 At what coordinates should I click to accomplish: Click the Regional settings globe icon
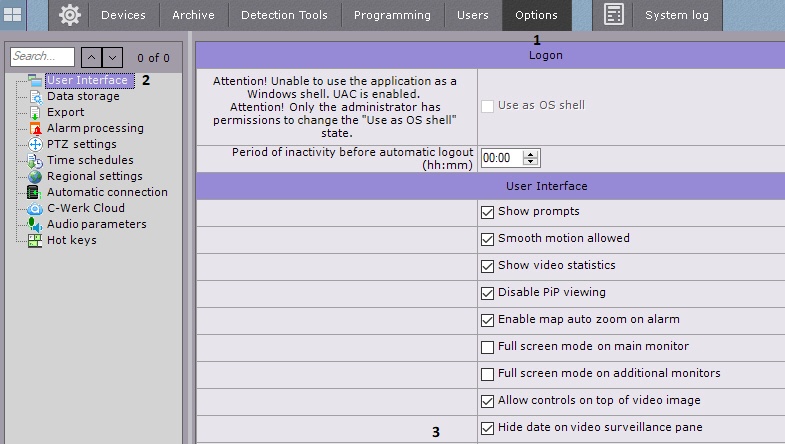click(x=35, y=177)
